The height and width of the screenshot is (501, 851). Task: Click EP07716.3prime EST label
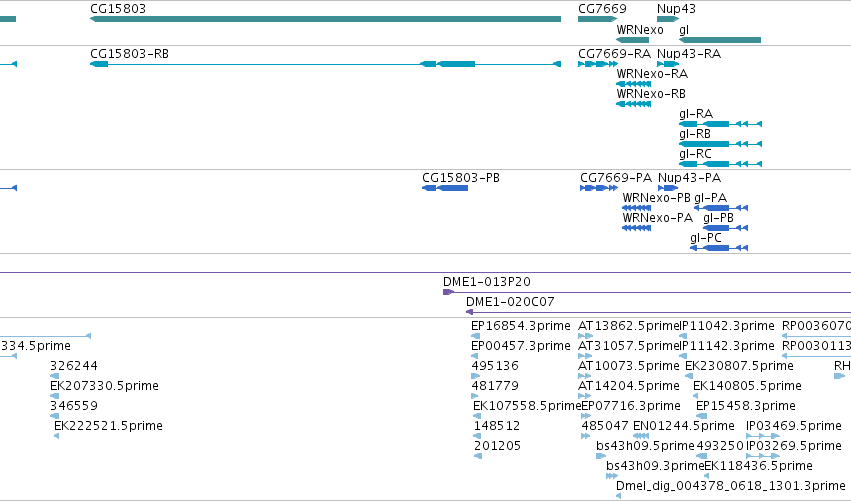(631, 406)
